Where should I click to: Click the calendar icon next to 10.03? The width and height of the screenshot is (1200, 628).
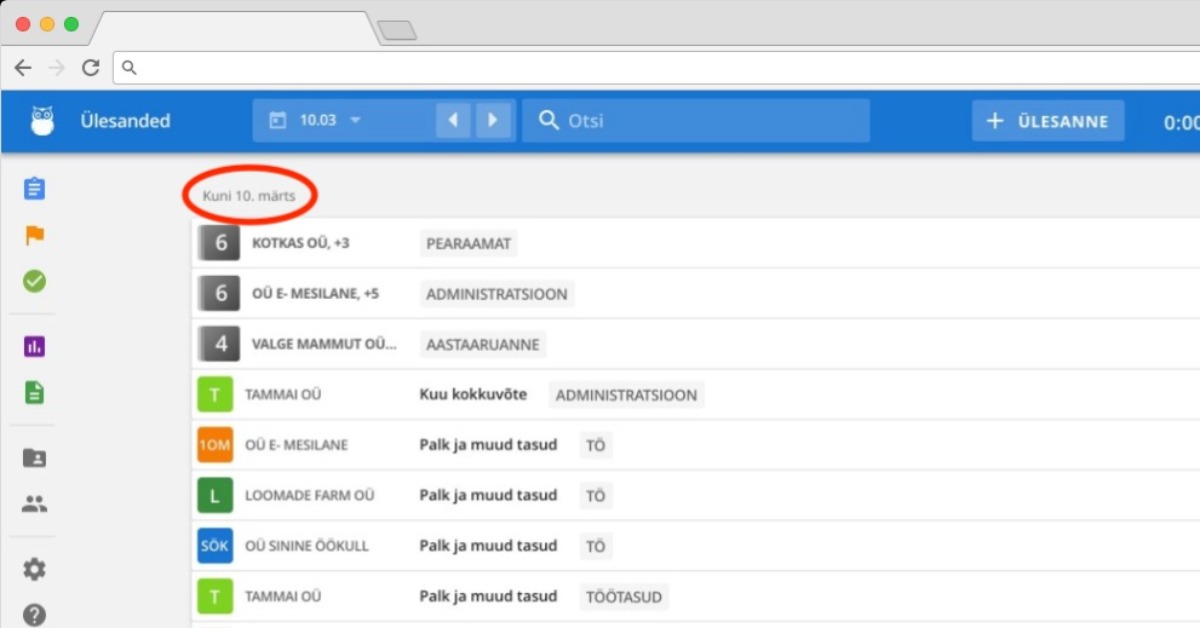(x=278, y=121)
